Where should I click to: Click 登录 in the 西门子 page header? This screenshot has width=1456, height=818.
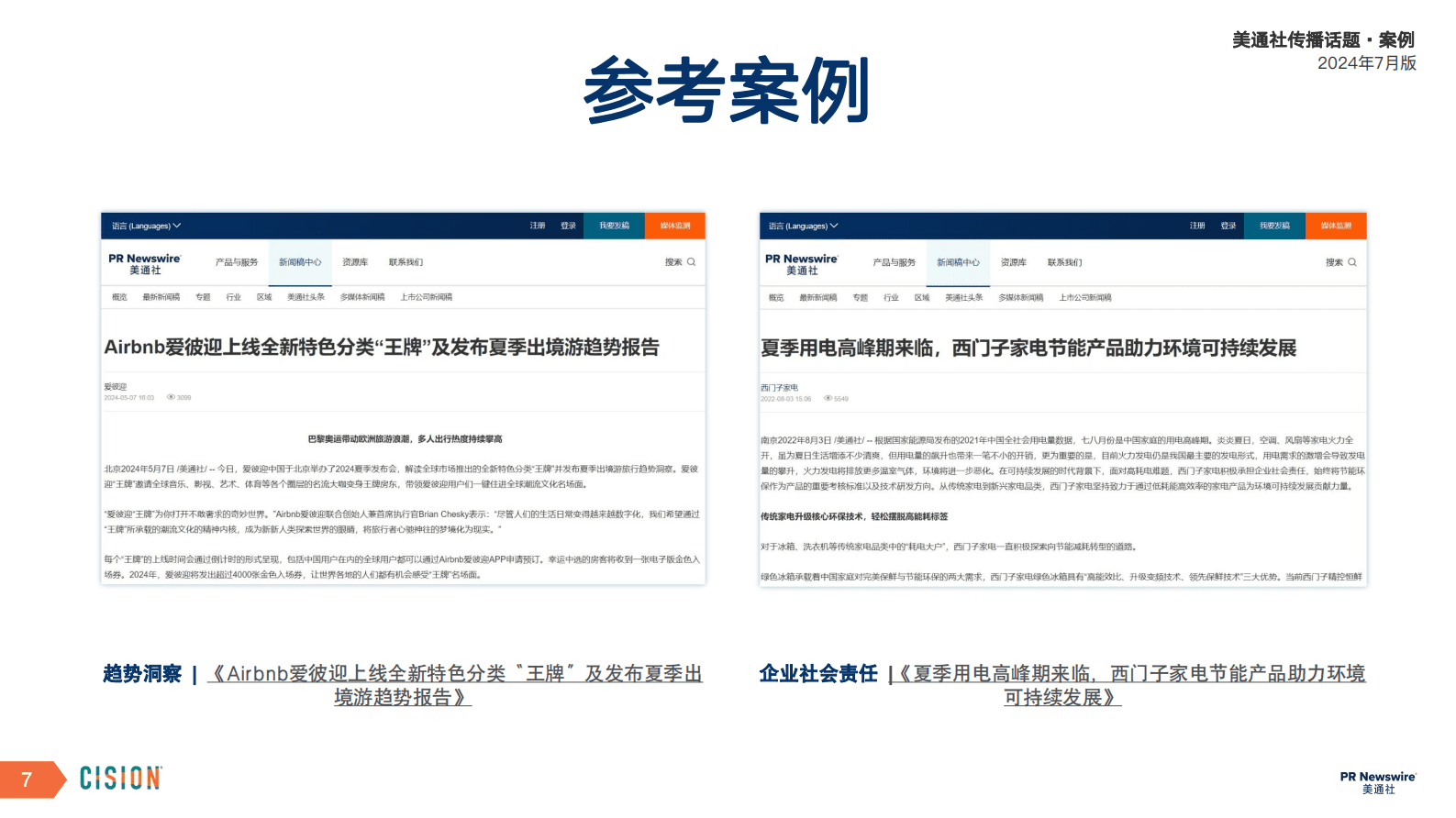(x=1228, y=226)
